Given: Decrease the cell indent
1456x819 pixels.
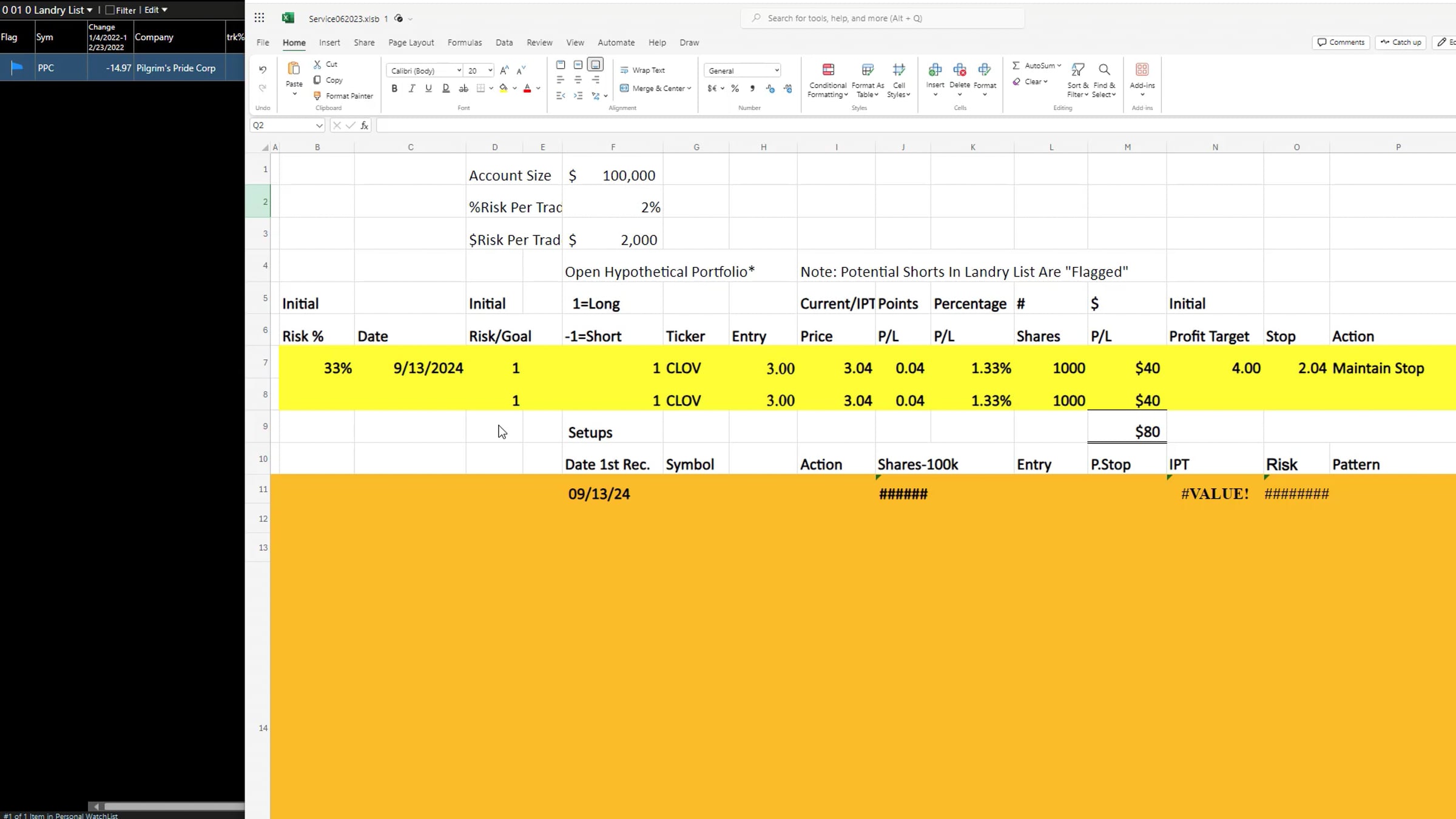Looking at the screenshot, I should click(561, 96).
